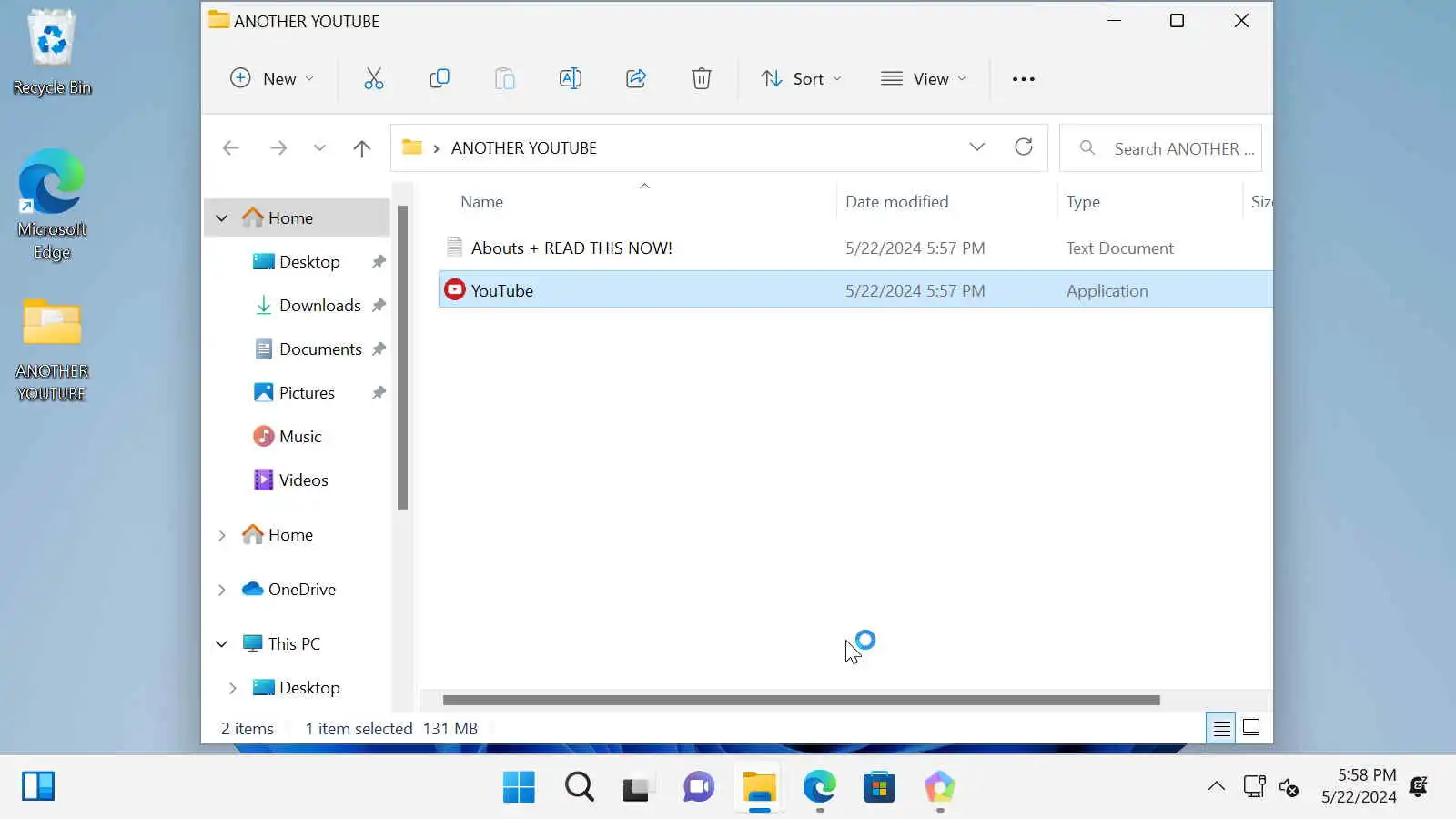Select Microsoft Edge desktop shortcut

(52, 205)
